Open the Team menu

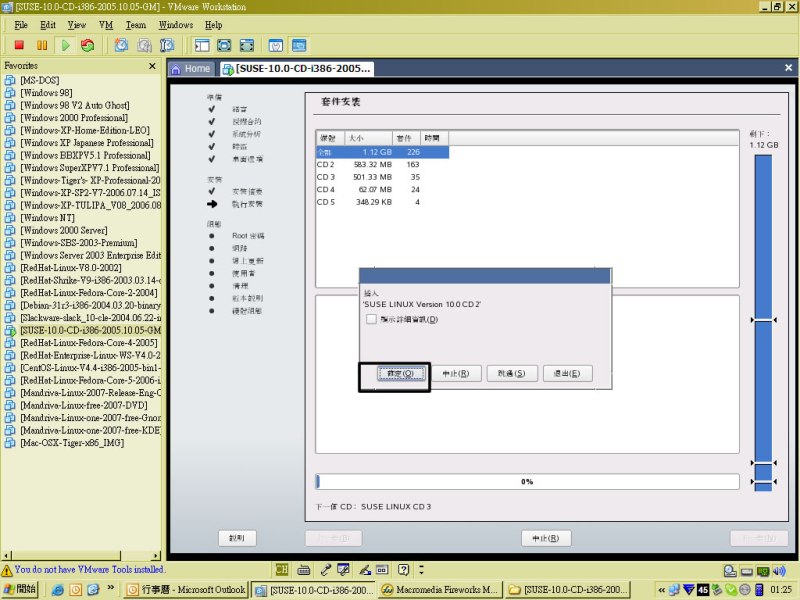click(136, 25)
